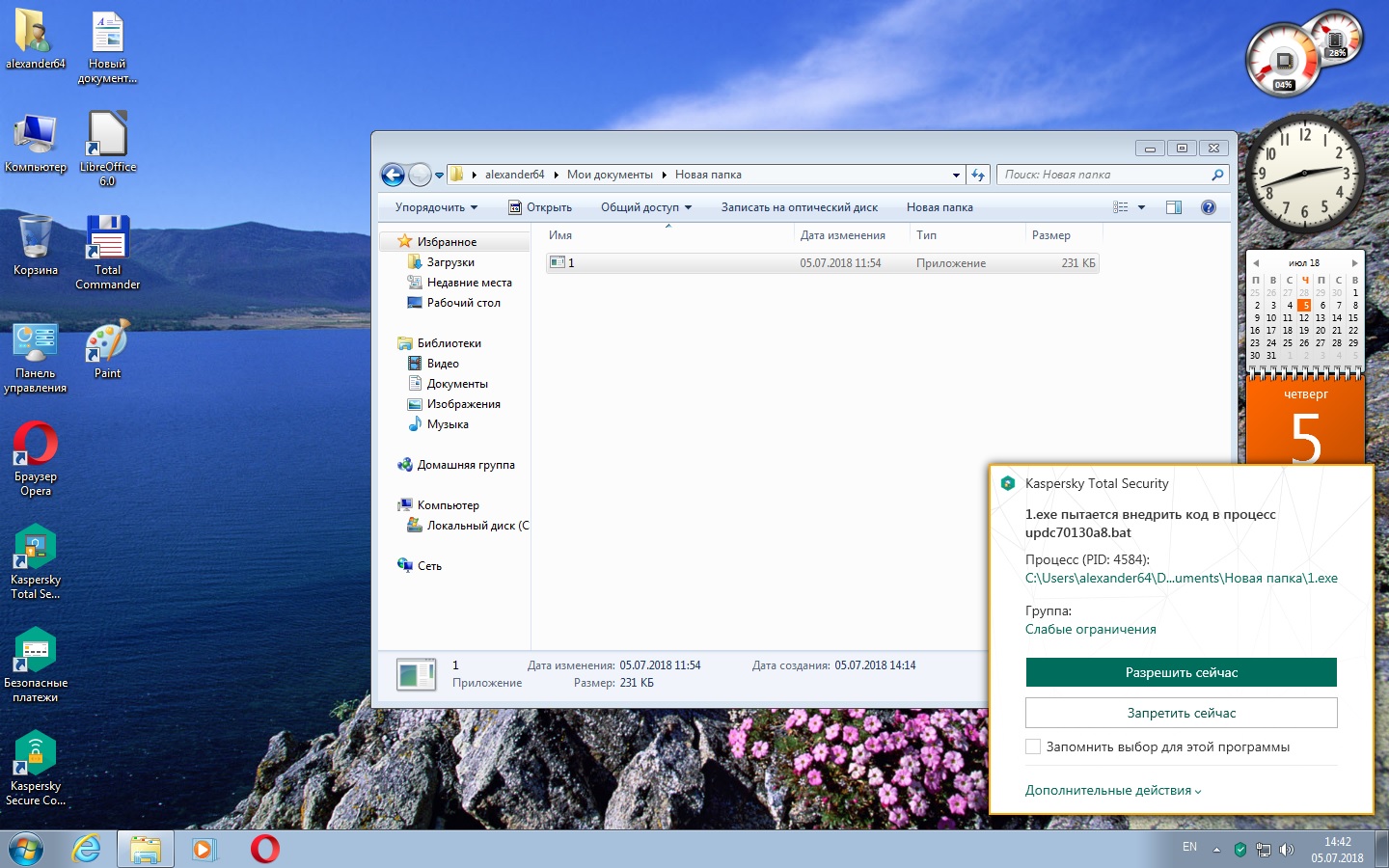The height and width of the screenshot is (868, 1389).
Task: Launch Opera from the taskbar
Action: (x=265, y=849)
